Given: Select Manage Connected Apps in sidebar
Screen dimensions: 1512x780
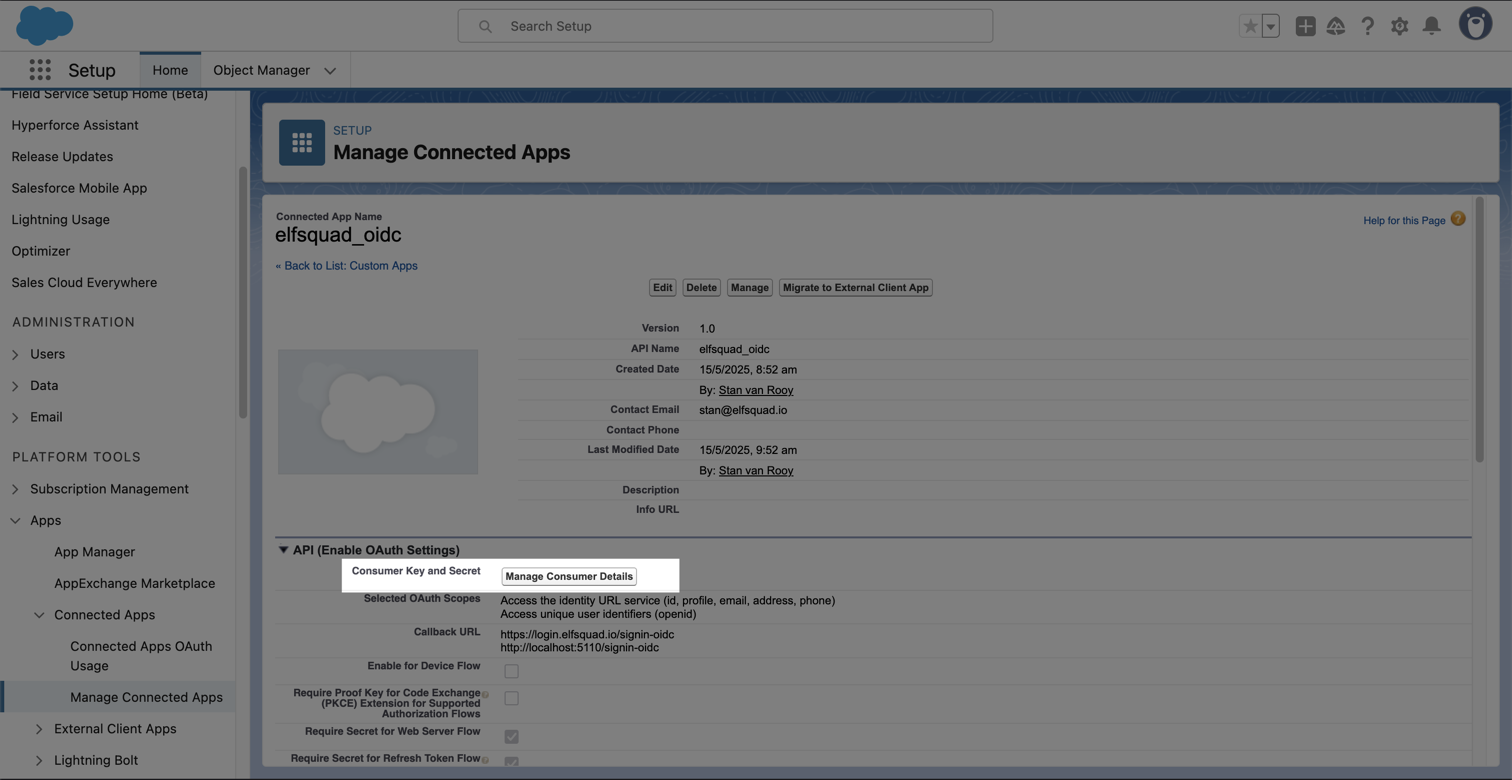Looking at the screenshot, I should point(146,698).
